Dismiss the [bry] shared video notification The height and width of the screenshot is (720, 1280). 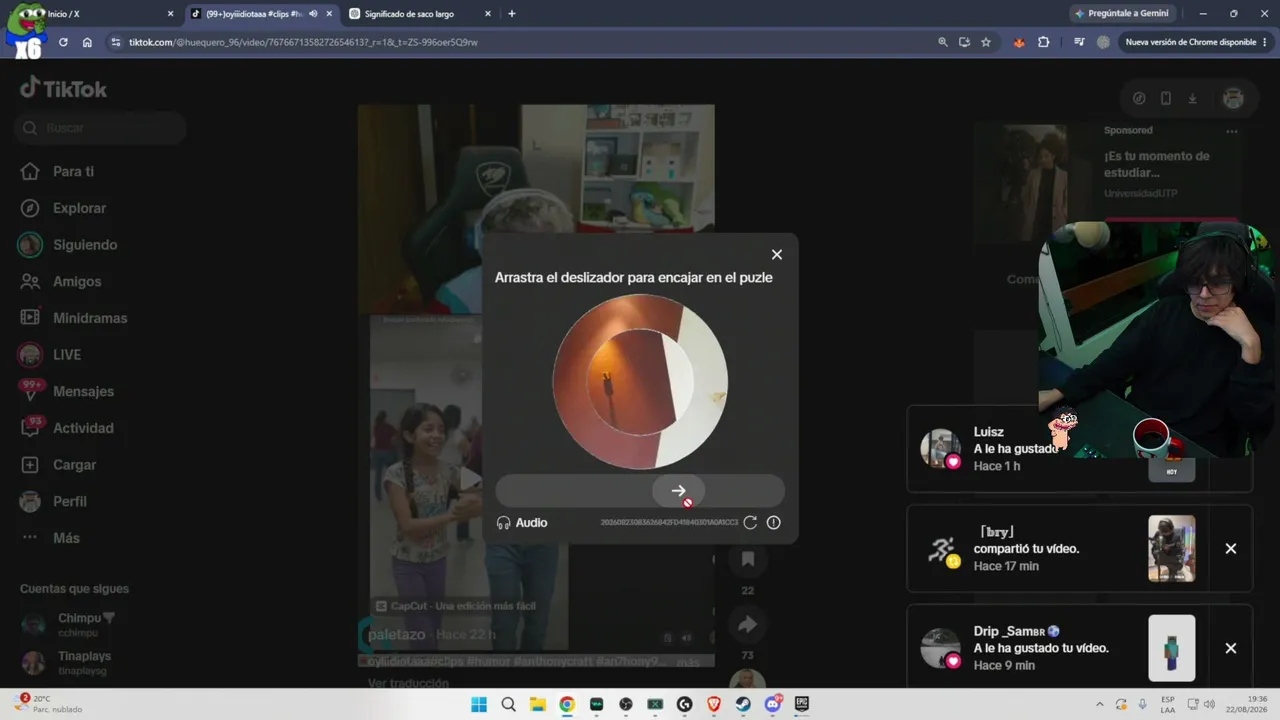(1231, 549)
